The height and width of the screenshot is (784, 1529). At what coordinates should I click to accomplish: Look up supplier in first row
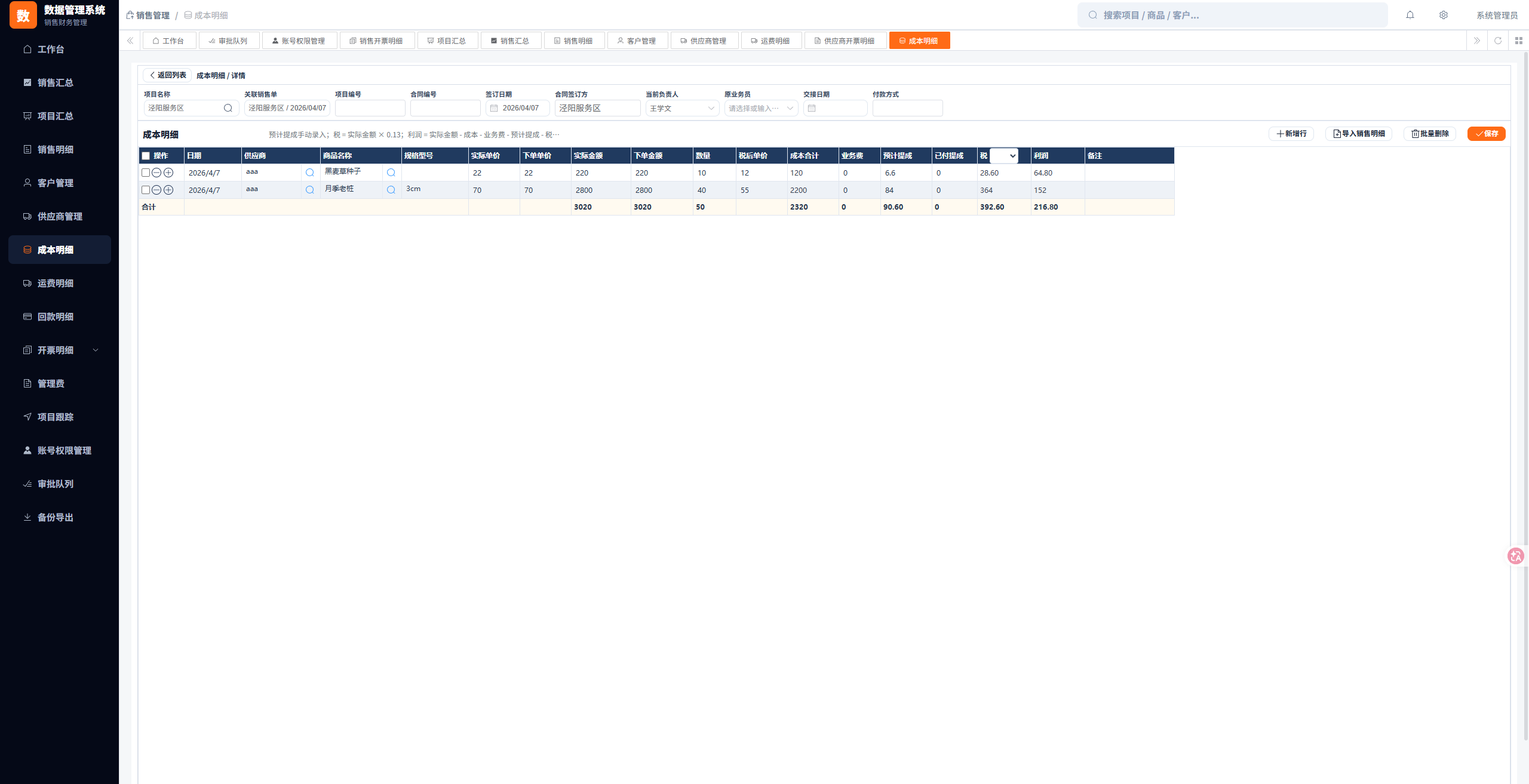[309, 173]
